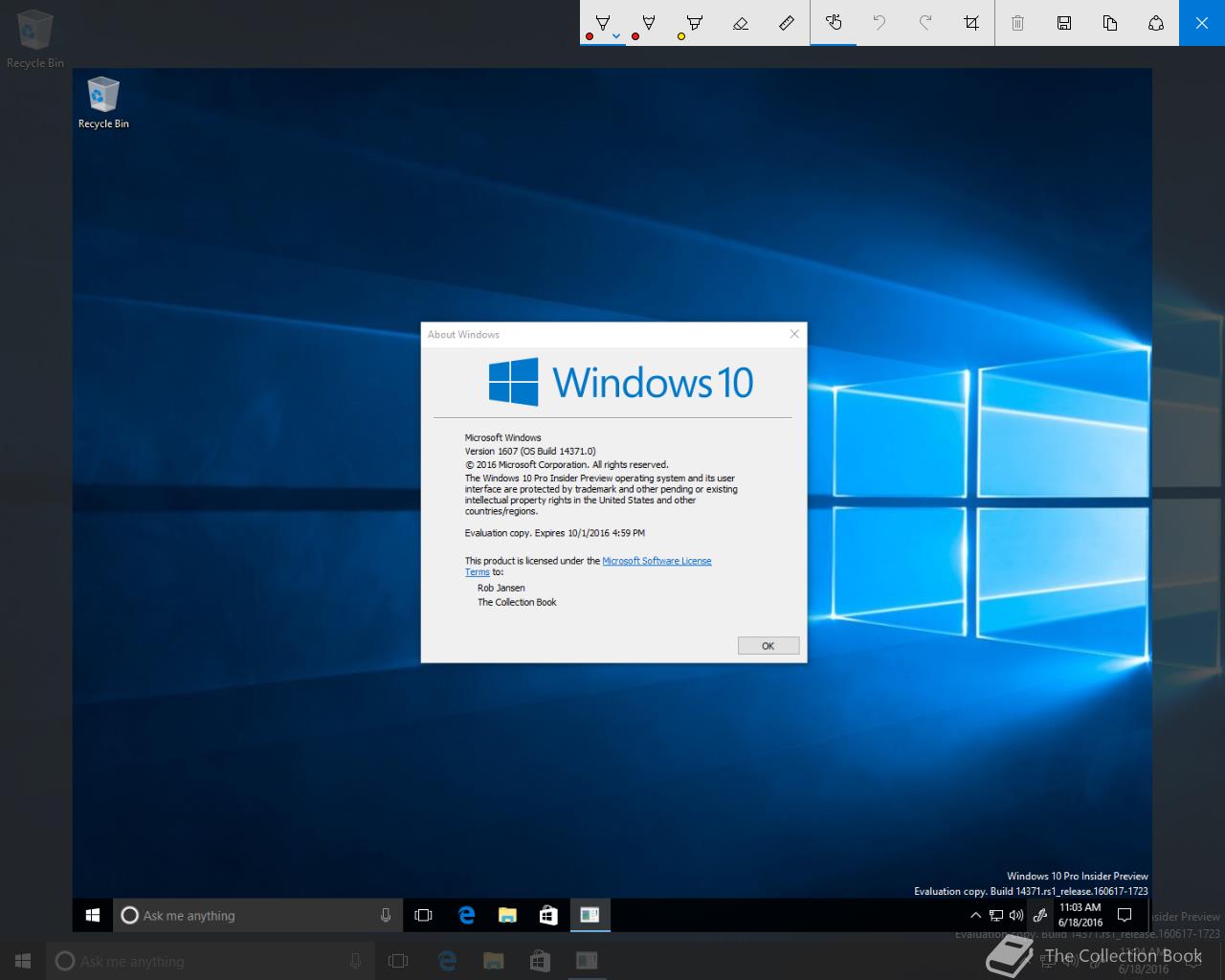The width and height of the screenshot is (1225, 980).
Task: Save the sketch with floppy icon
Action: click(1063, 22)
